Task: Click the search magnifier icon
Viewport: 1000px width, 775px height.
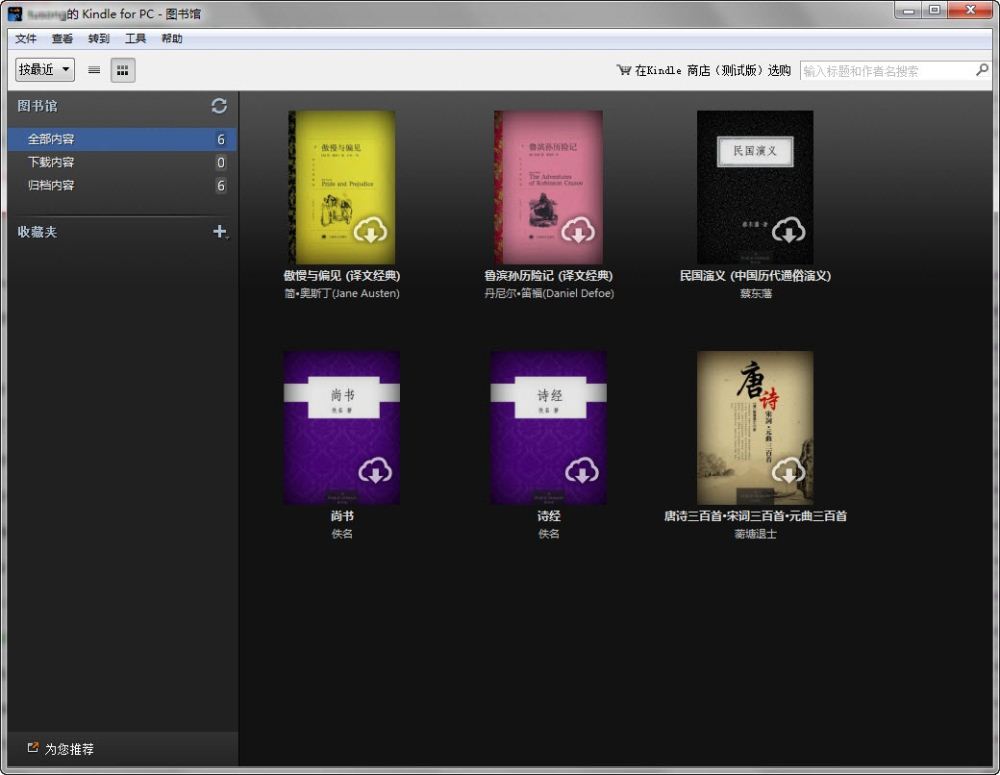Action: (982, 70)
